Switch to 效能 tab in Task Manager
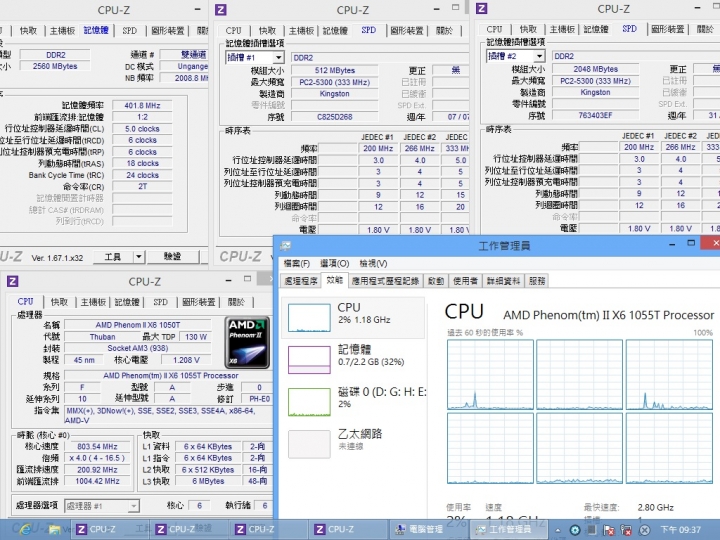This screenshot has height=540, width=720. tap(335, 280)
